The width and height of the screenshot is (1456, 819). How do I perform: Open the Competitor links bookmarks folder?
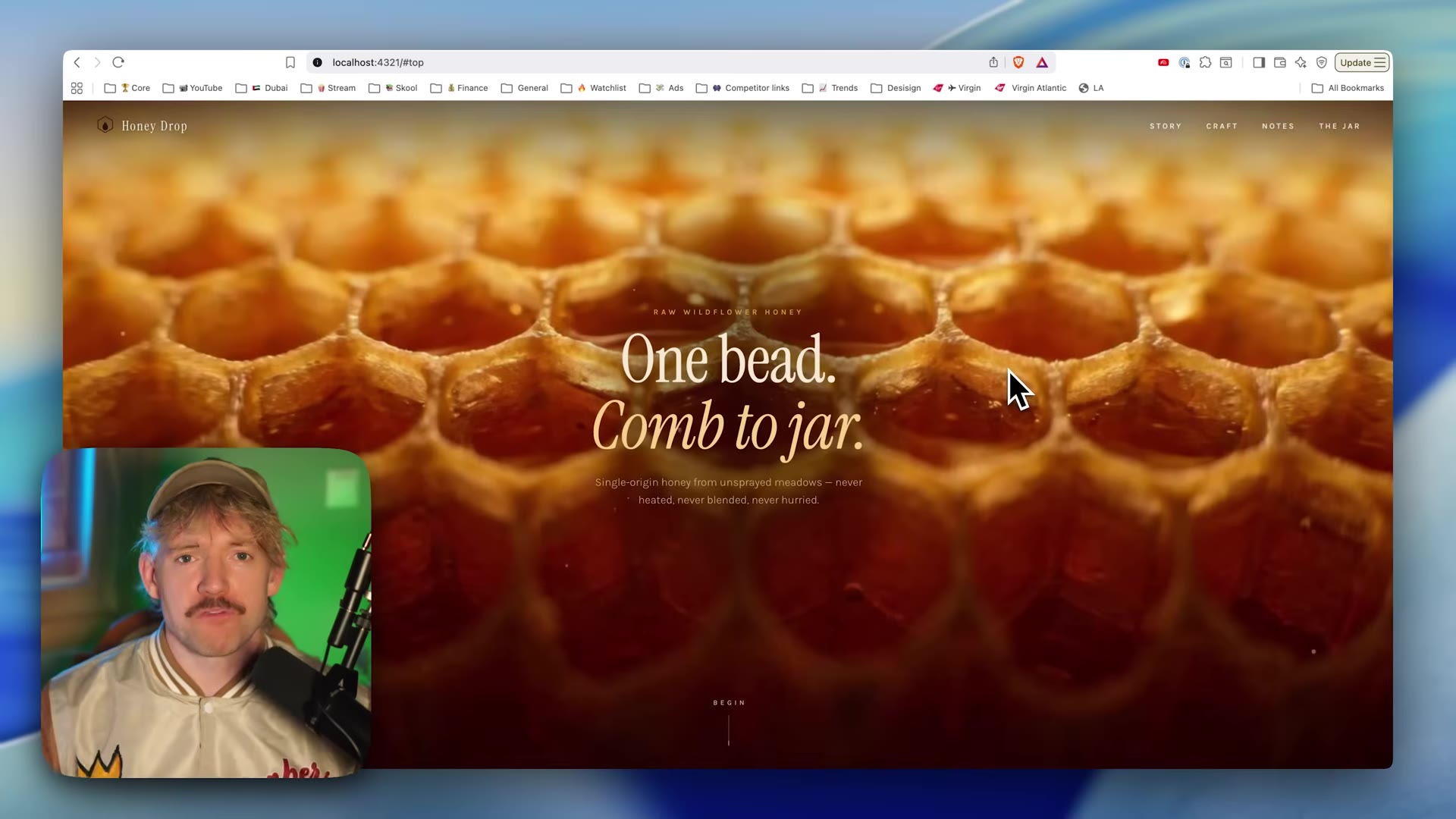tap(742, 88)
